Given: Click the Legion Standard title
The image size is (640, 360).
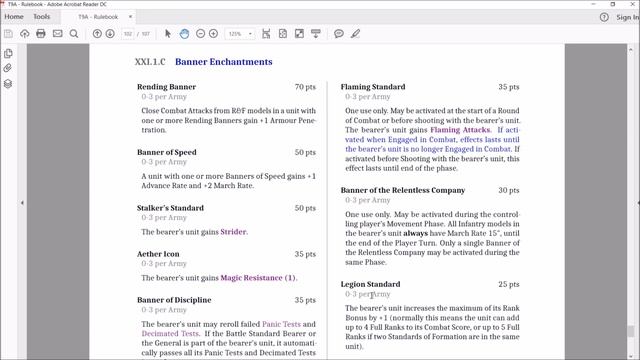Looking at the screenshot, I should click(x=370, y=284).
